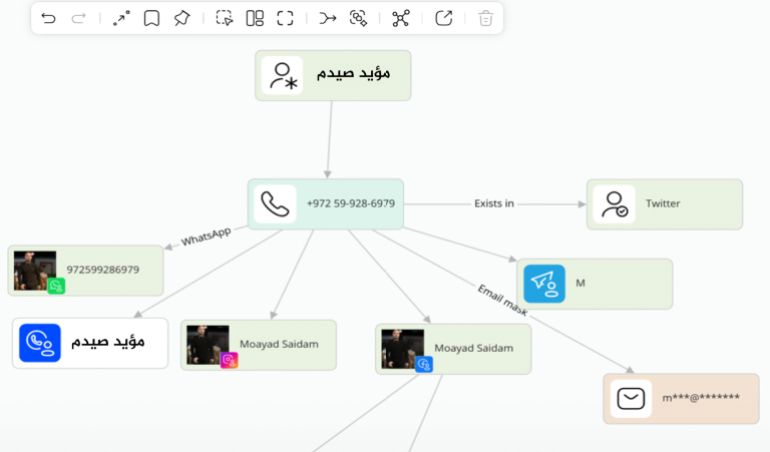Click the Instagram node photo thumbnail
The image size is (770, 452).
click(208, 344)
